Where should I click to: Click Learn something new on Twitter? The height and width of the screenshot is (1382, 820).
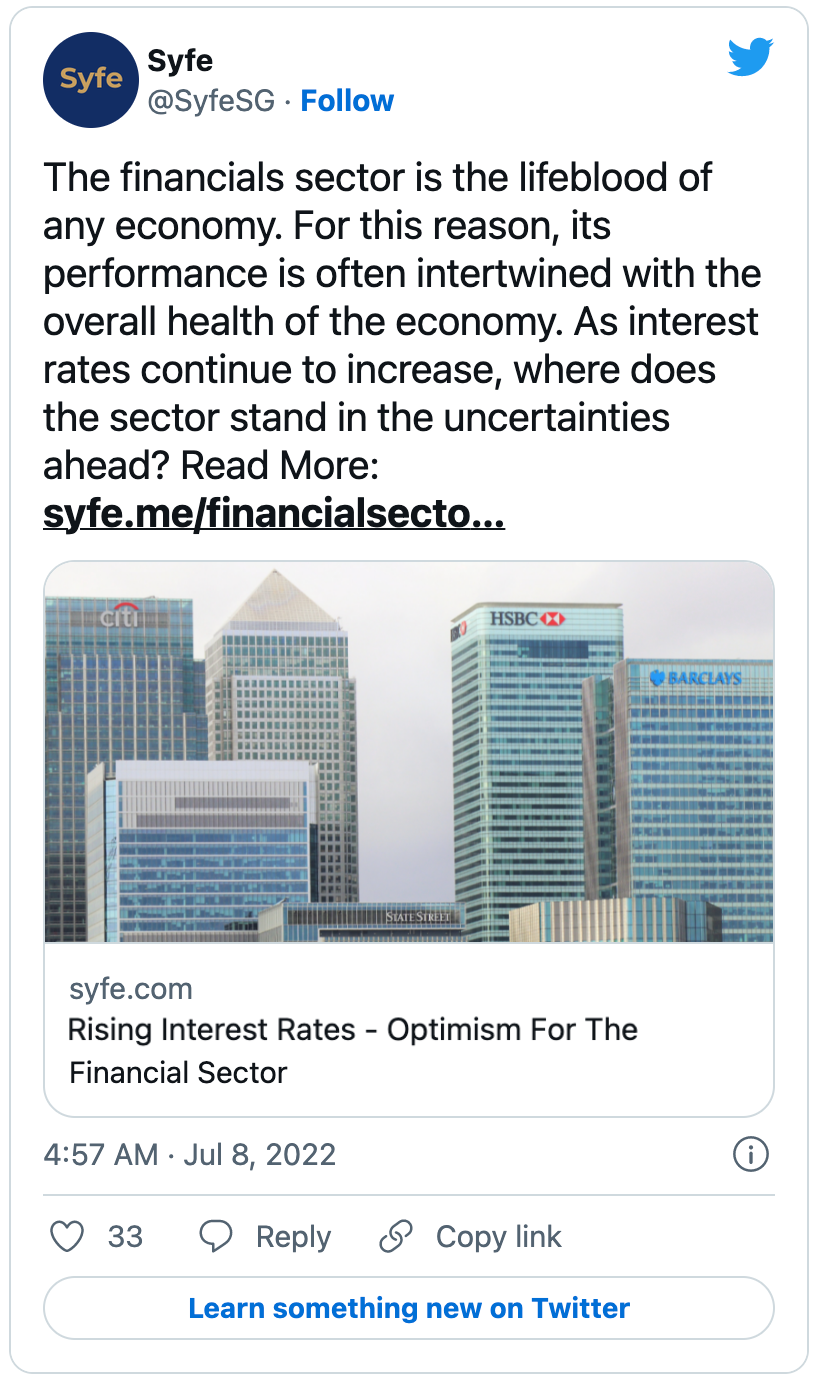click(409, 1308)
